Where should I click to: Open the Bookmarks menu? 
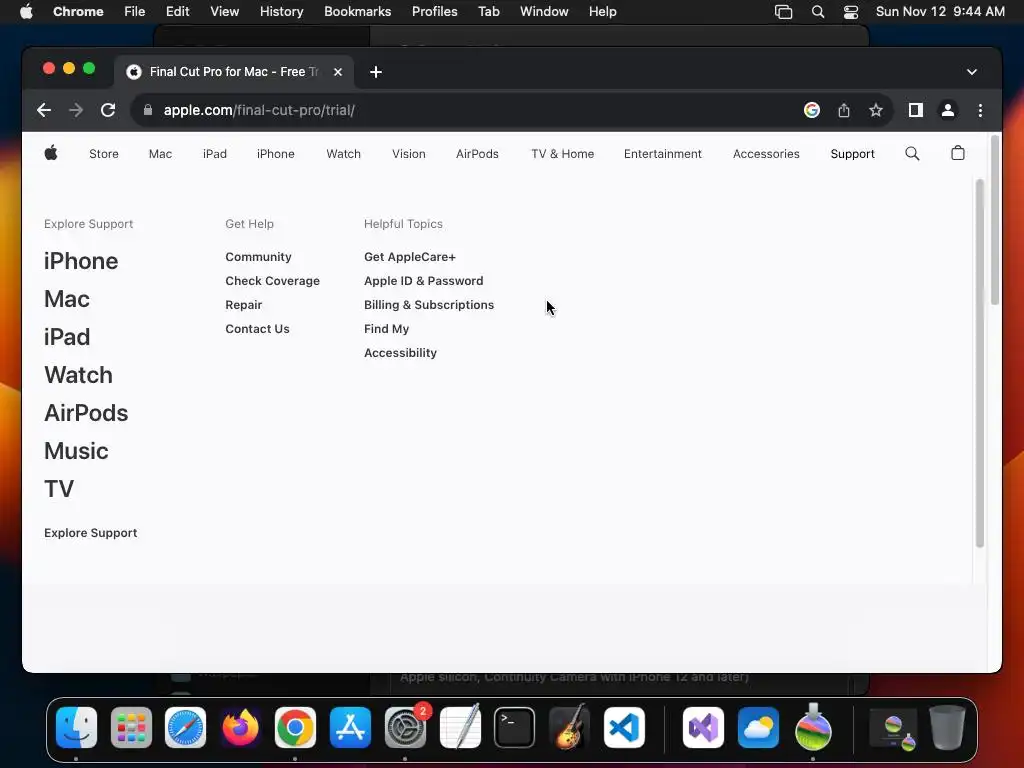click(357, 12)
